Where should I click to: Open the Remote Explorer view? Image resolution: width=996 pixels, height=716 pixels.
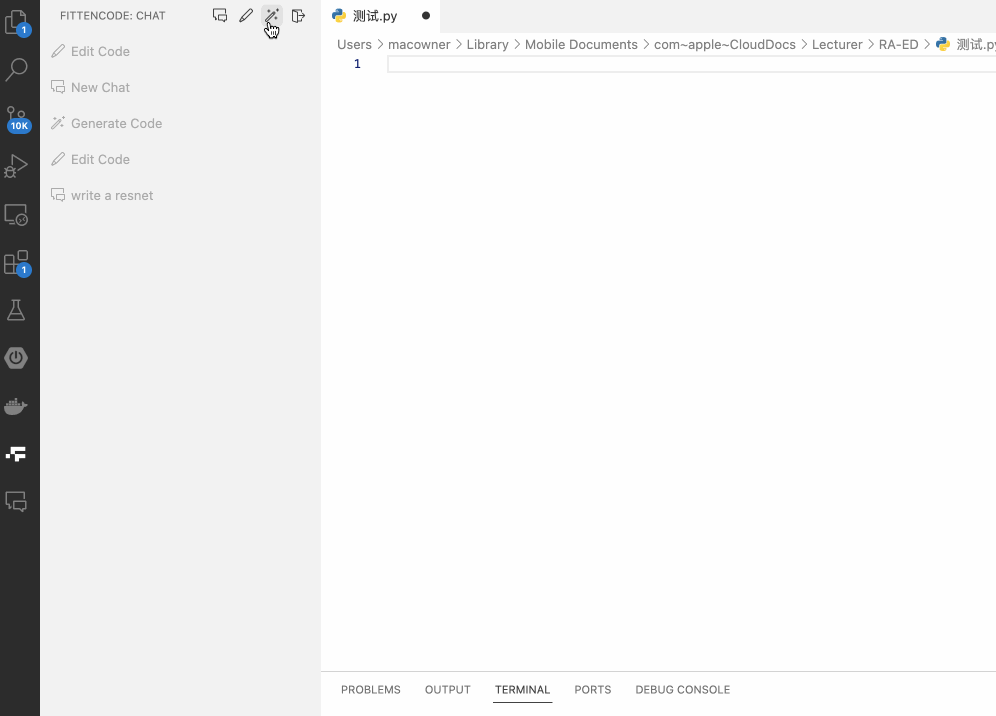coord(20,214)
